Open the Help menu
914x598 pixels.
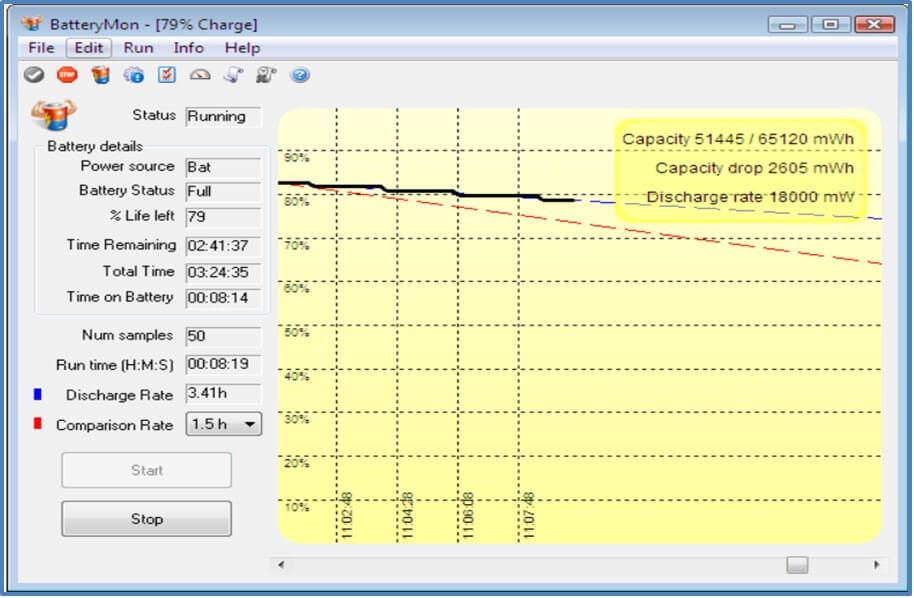pyautogui.click(x=242, y=48)
